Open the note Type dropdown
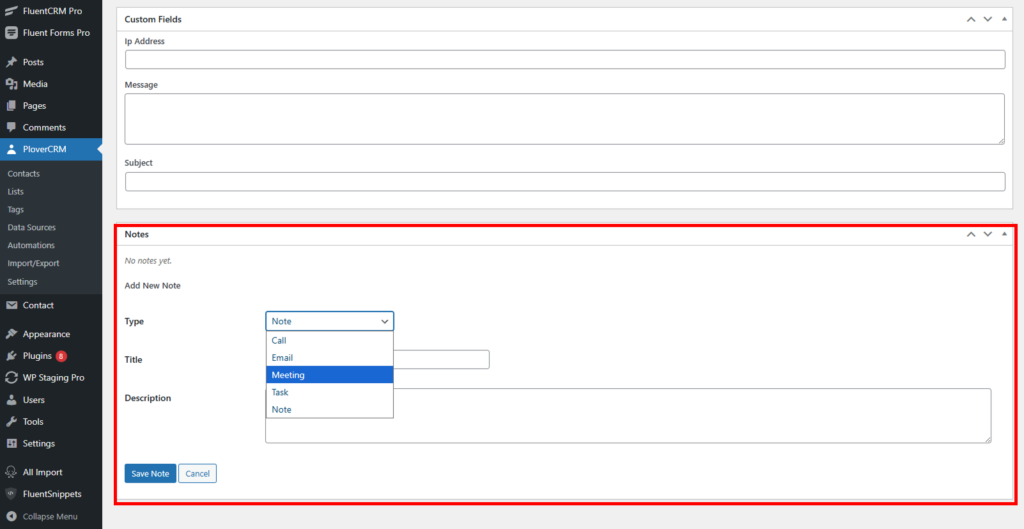Viewport: 1024px width, 529px height. coord(329,321)
